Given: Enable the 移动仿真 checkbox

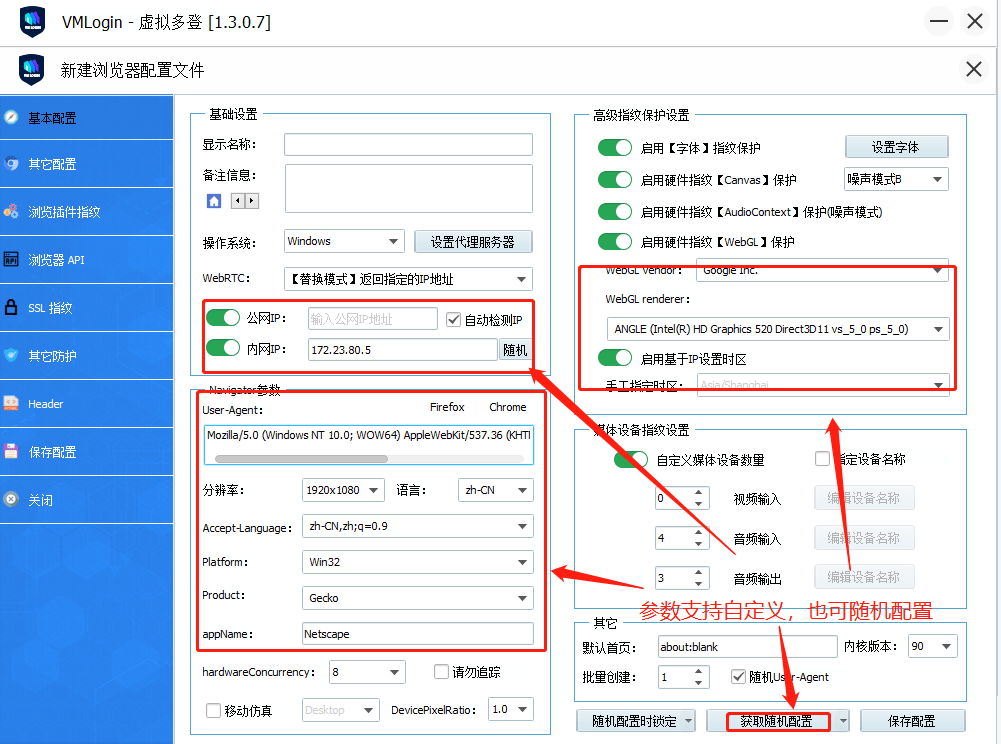Looking at the screenshot, I should (214, 710).
